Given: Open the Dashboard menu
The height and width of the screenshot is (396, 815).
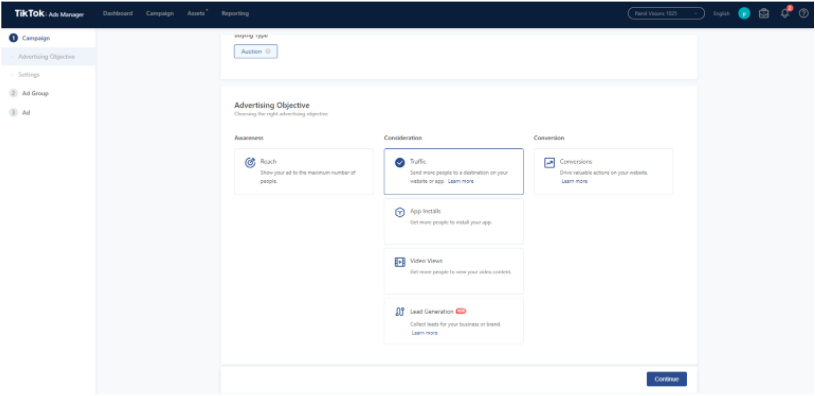Looking at the screenshot, I should click(117, 14).
